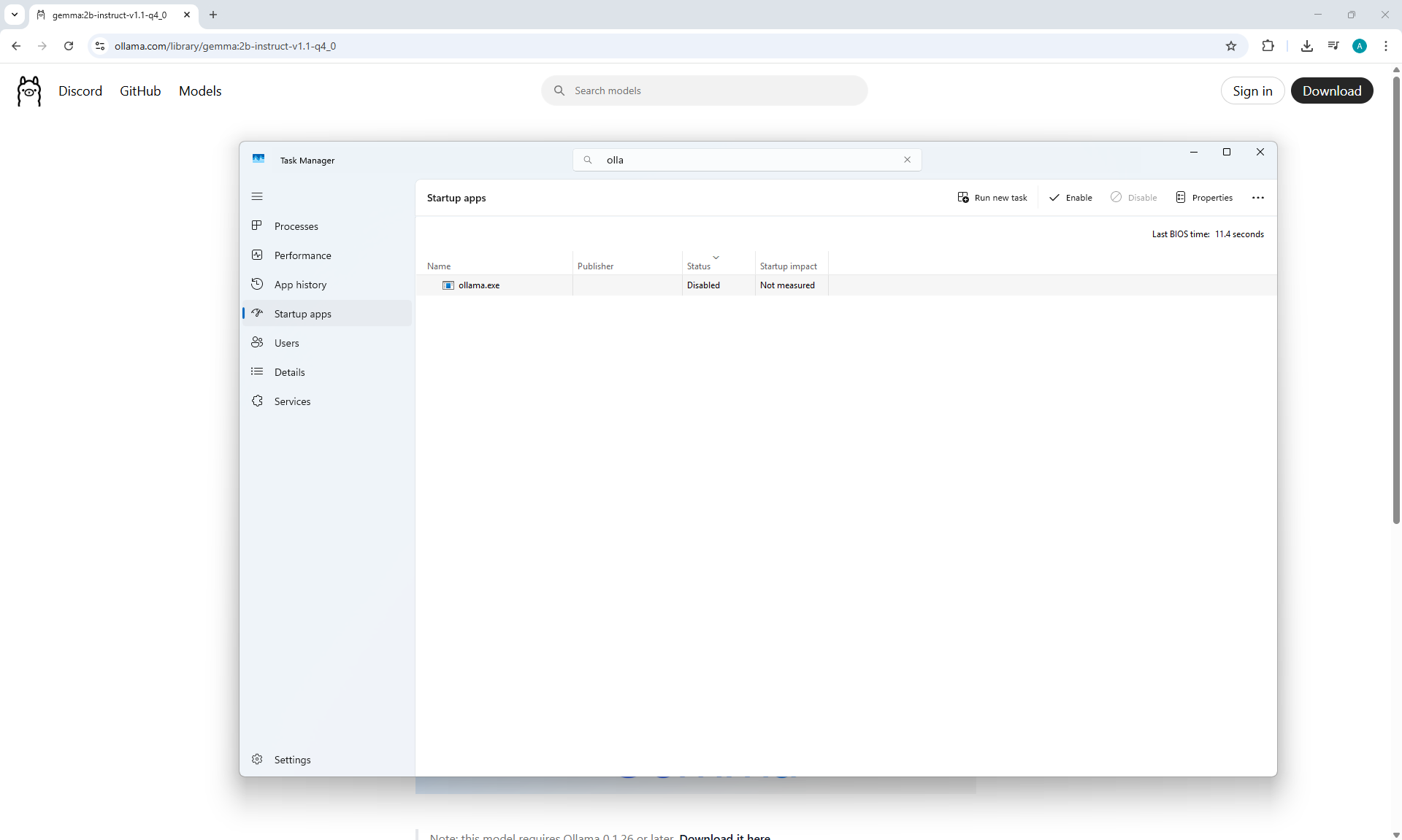This screenshot has height=840, width=1402.
Task: Sort by the Status column header
Action: (x=699, y=266)
